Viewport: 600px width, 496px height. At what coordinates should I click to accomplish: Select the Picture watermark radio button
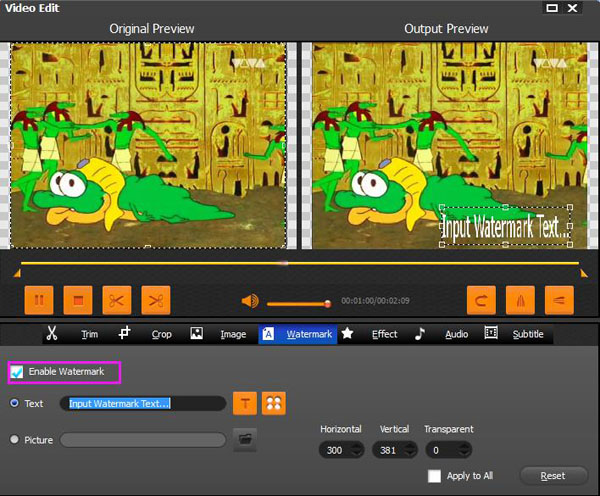point(15,439)
